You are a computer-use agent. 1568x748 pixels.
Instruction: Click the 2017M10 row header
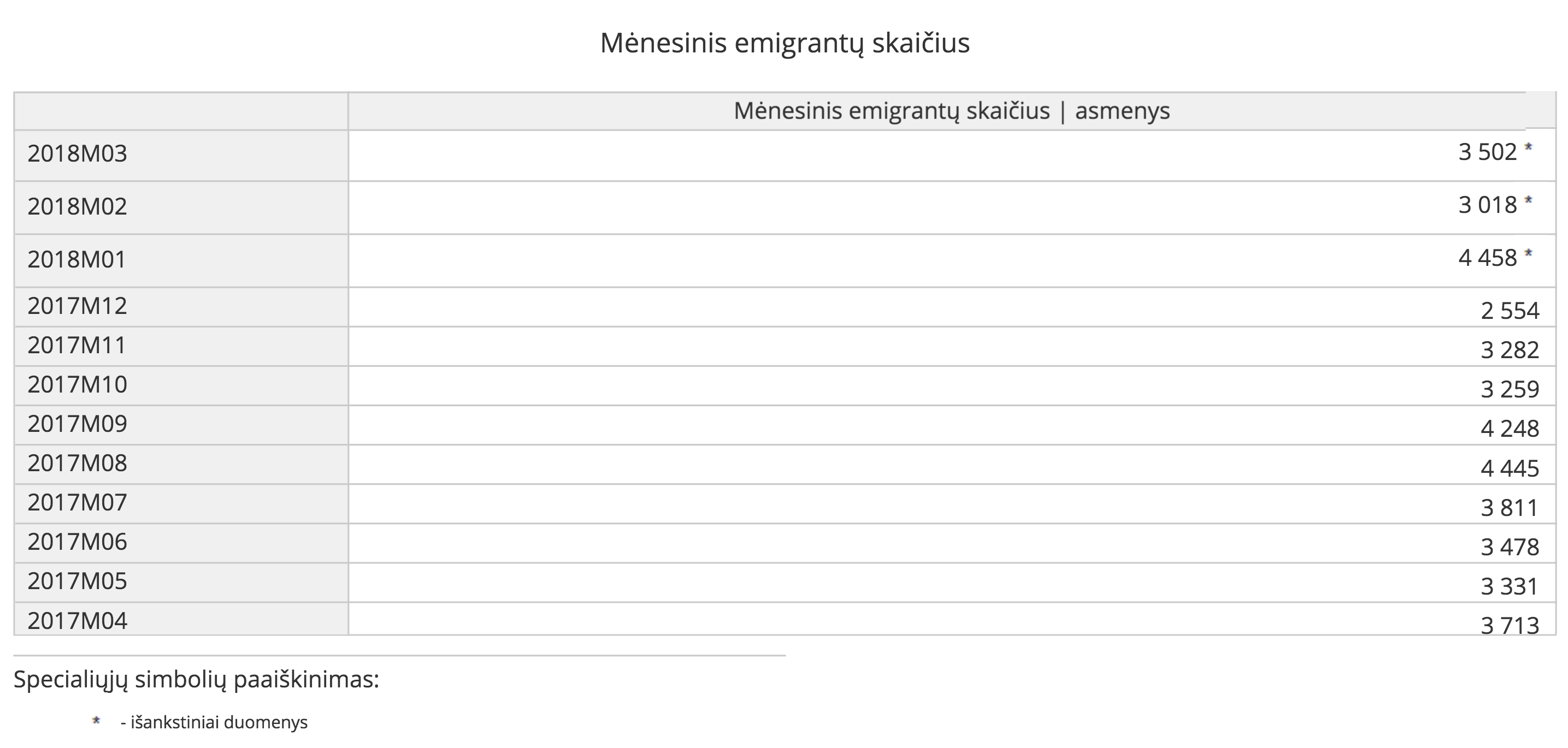(77, 385)
